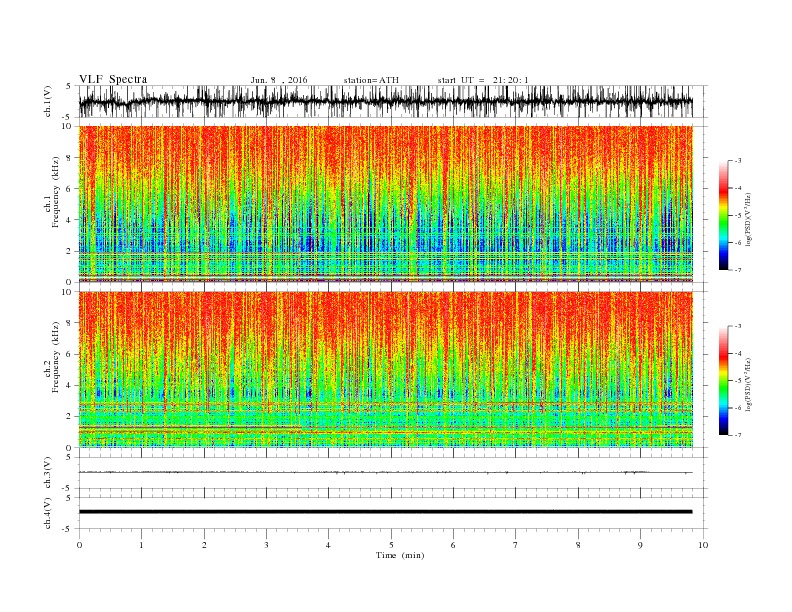
Task: Click the "-3" value on ch.1 color bar
Action: click(738, 161)
